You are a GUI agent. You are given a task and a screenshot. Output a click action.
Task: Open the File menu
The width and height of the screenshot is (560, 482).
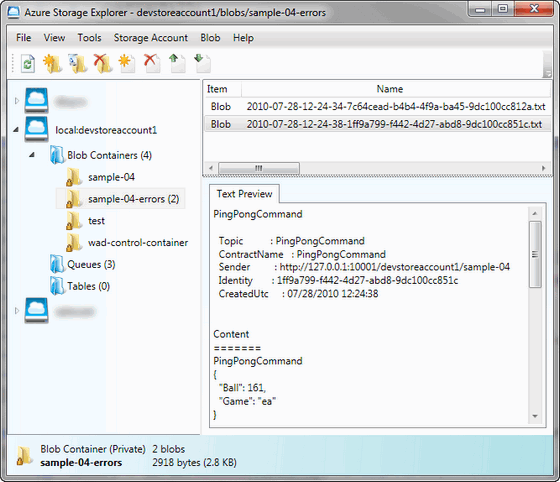click(24, 37)
